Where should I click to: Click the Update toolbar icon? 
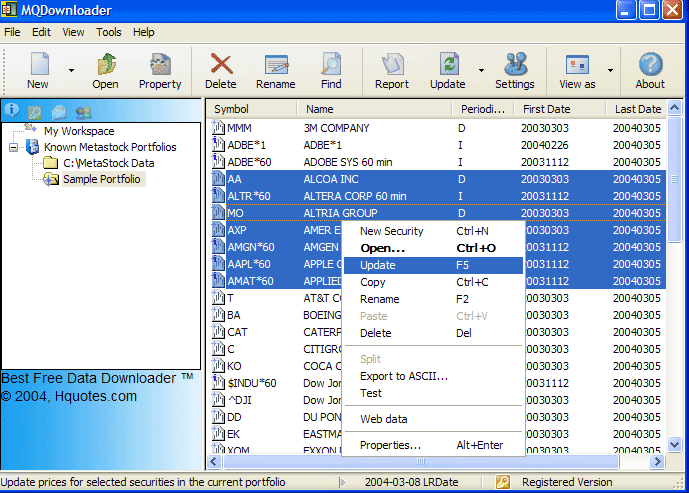coord(449,64)
